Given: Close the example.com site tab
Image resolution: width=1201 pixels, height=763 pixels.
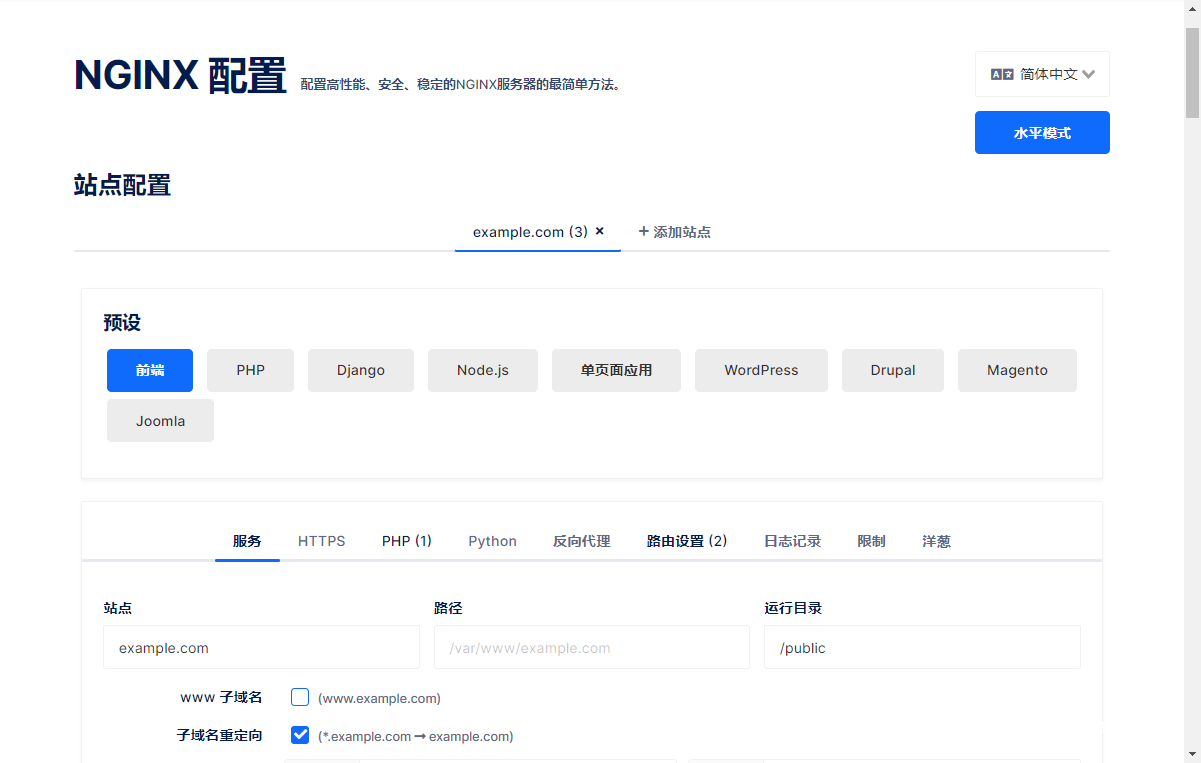Looking at the screenshot, I should tap(600, 231).
